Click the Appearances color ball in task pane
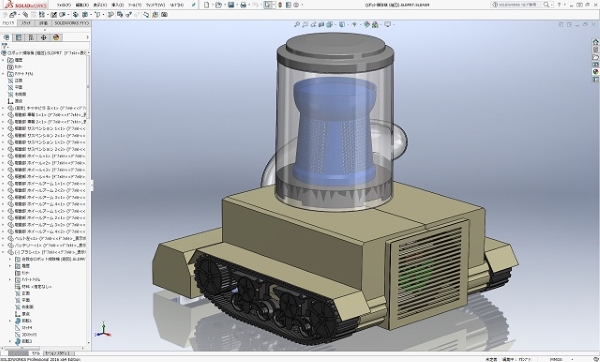600x362 pixels. pos(595,72)
